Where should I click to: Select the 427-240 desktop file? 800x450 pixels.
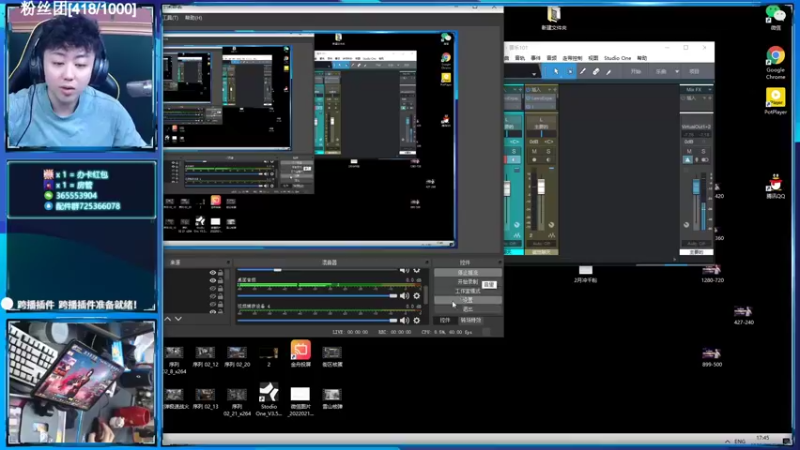coord(743,315)
